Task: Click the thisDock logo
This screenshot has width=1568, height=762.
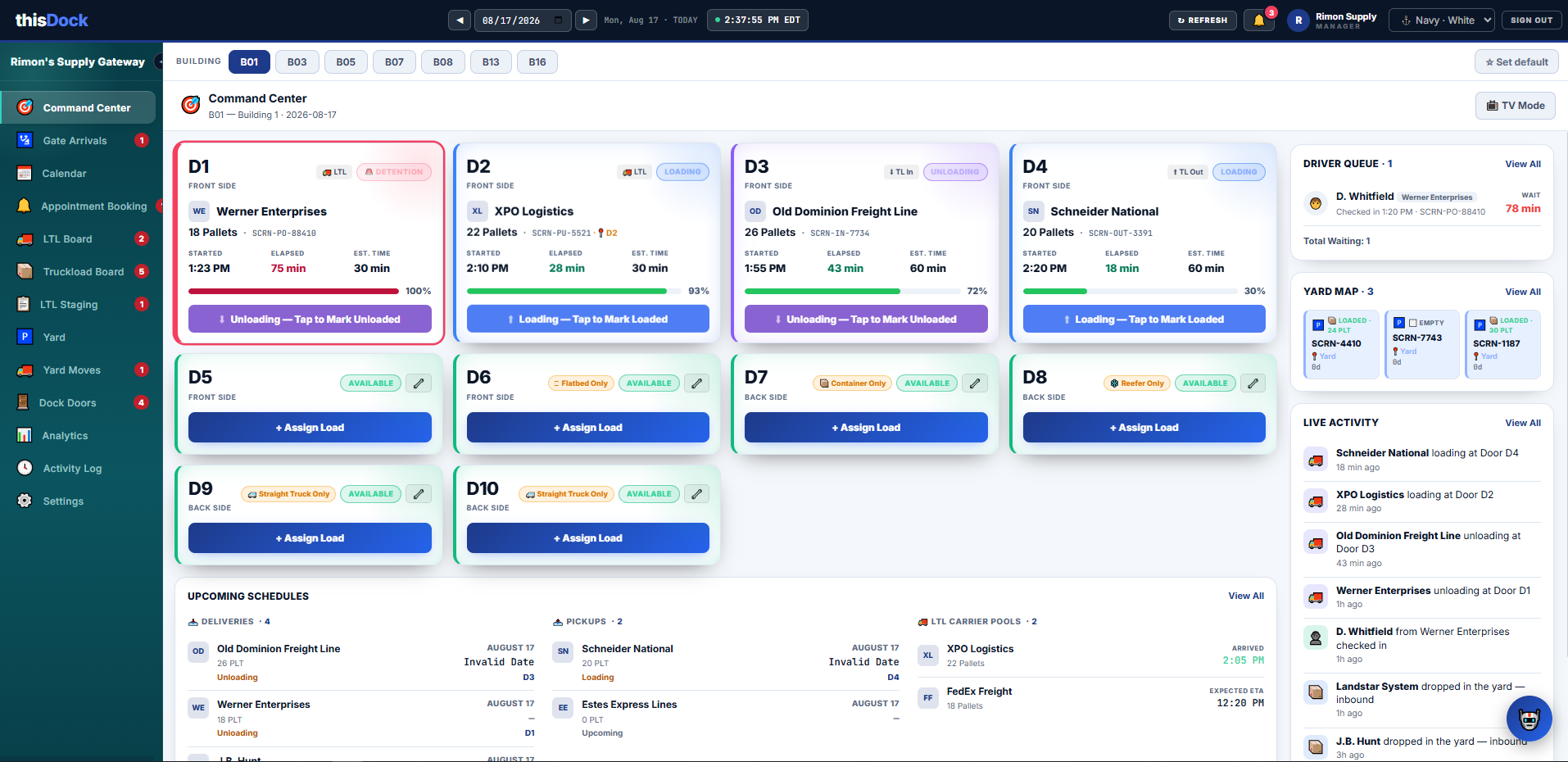Action: tap(52, 20)
